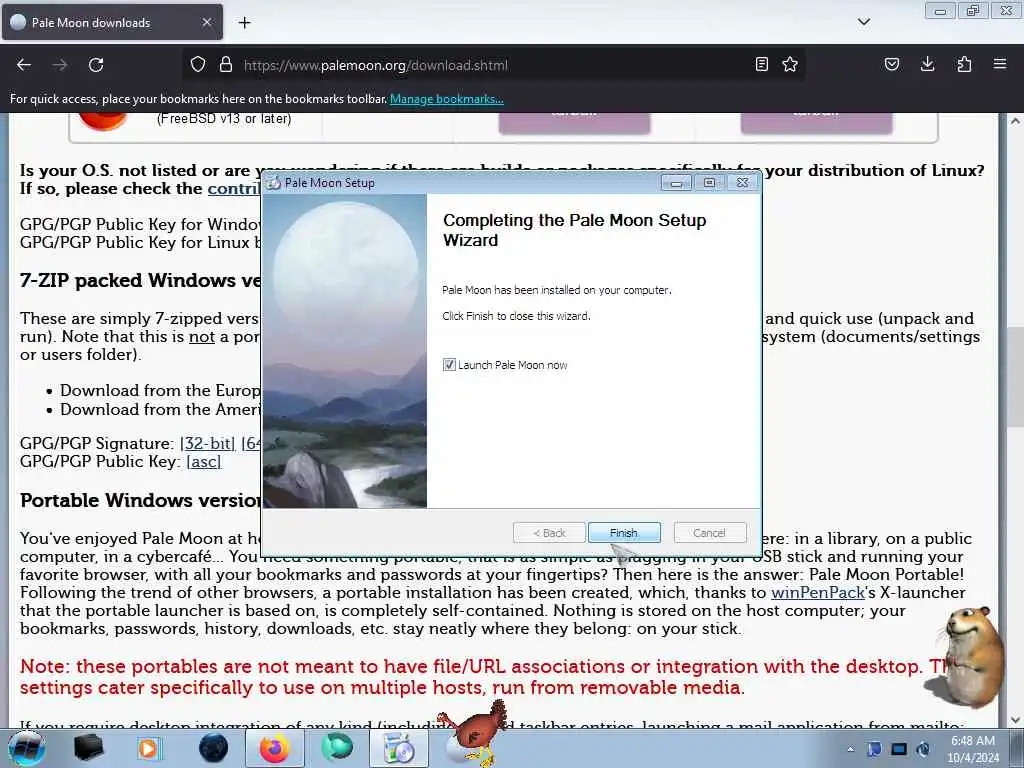Open the Manage bookmarks link
Viewport: 1024px width, 768px height.
447,99
